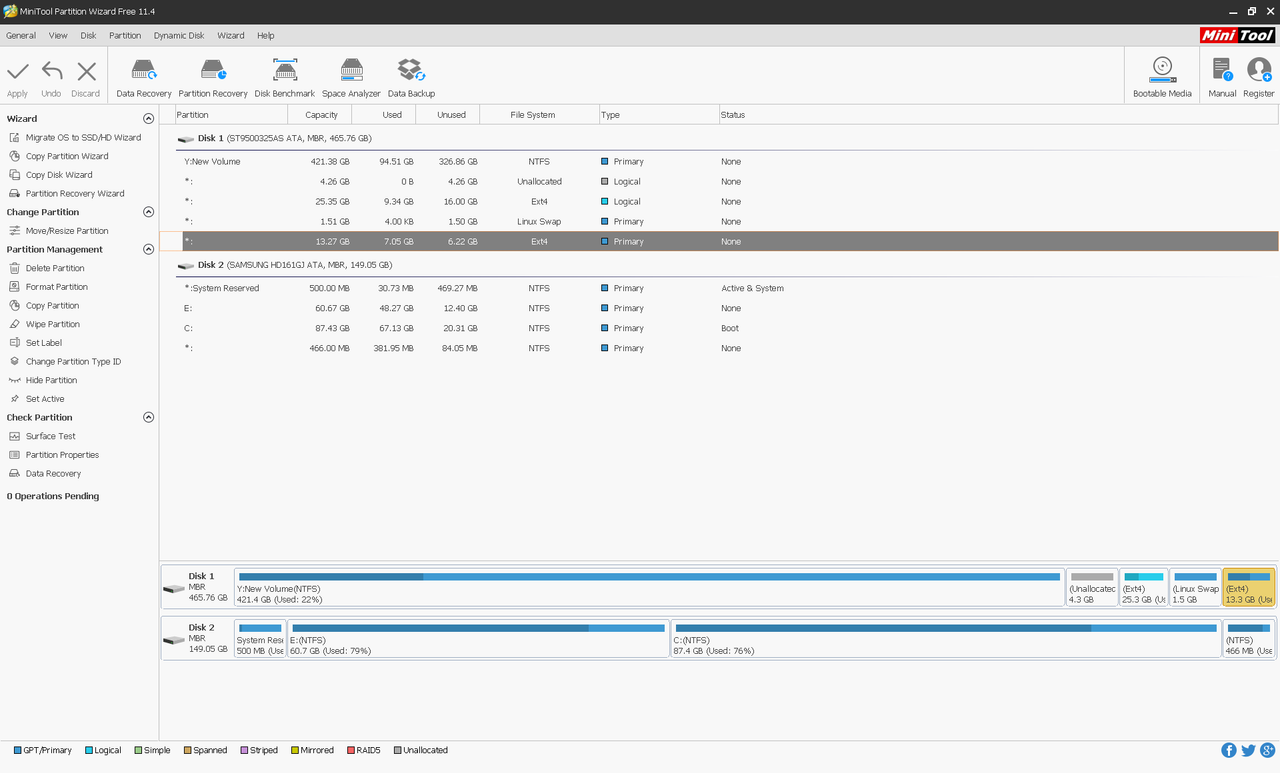Open the General menu

click(21, 35)
